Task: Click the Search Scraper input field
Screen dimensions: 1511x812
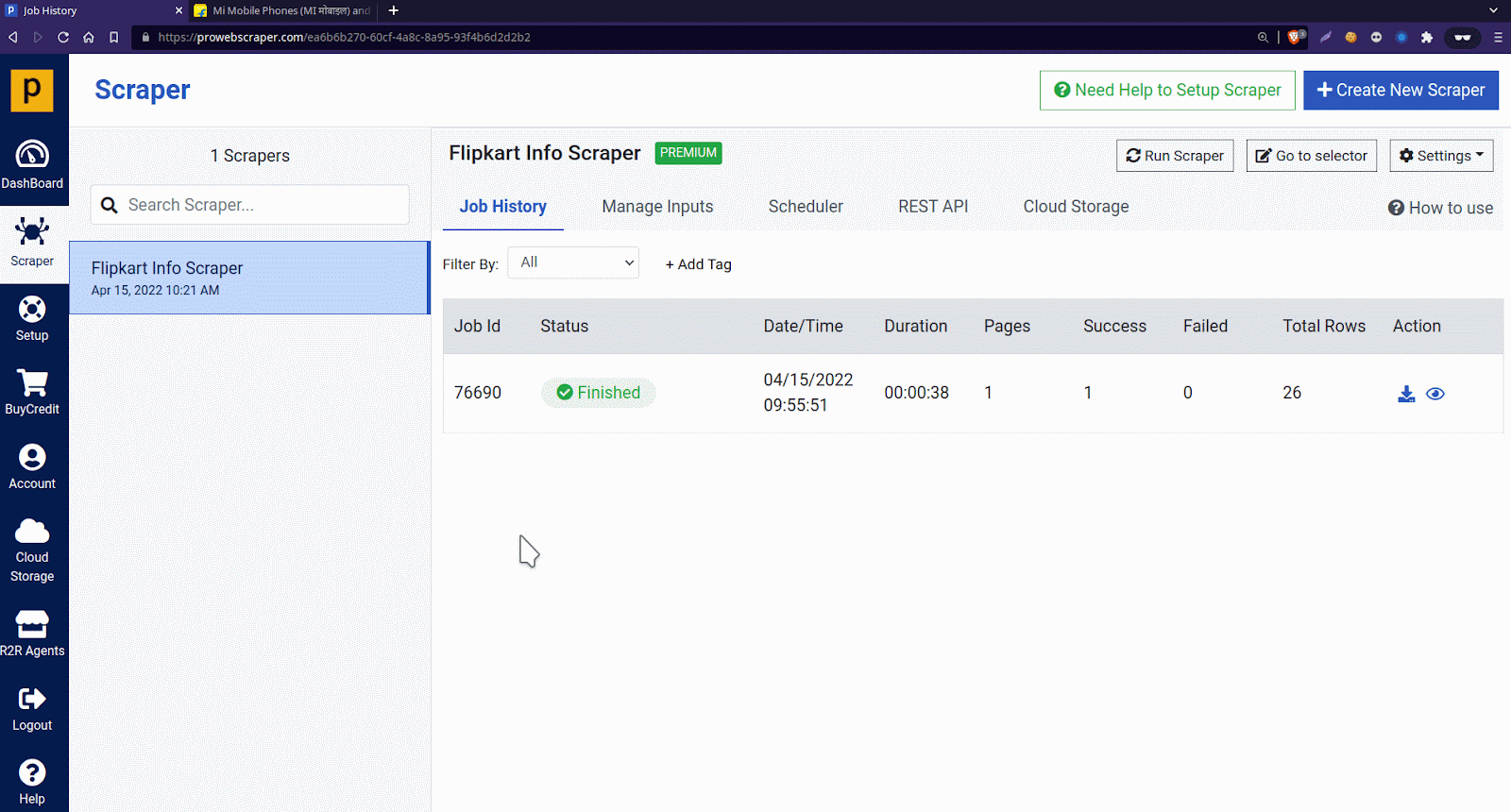Action: point(250,205)
